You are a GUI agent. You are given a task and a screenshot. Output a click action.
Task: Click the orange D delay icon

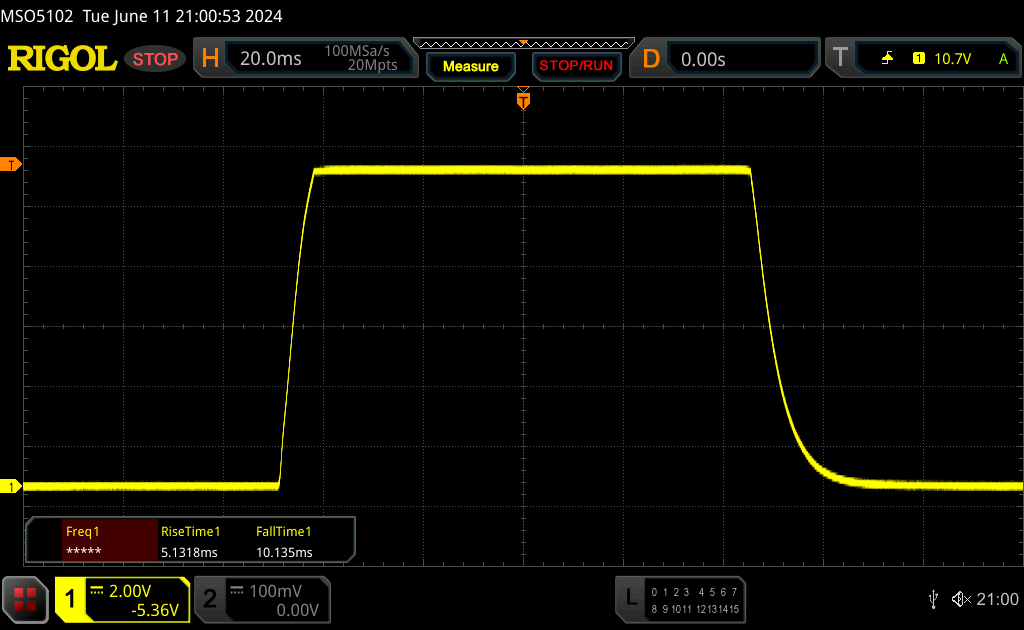(651, 59)
